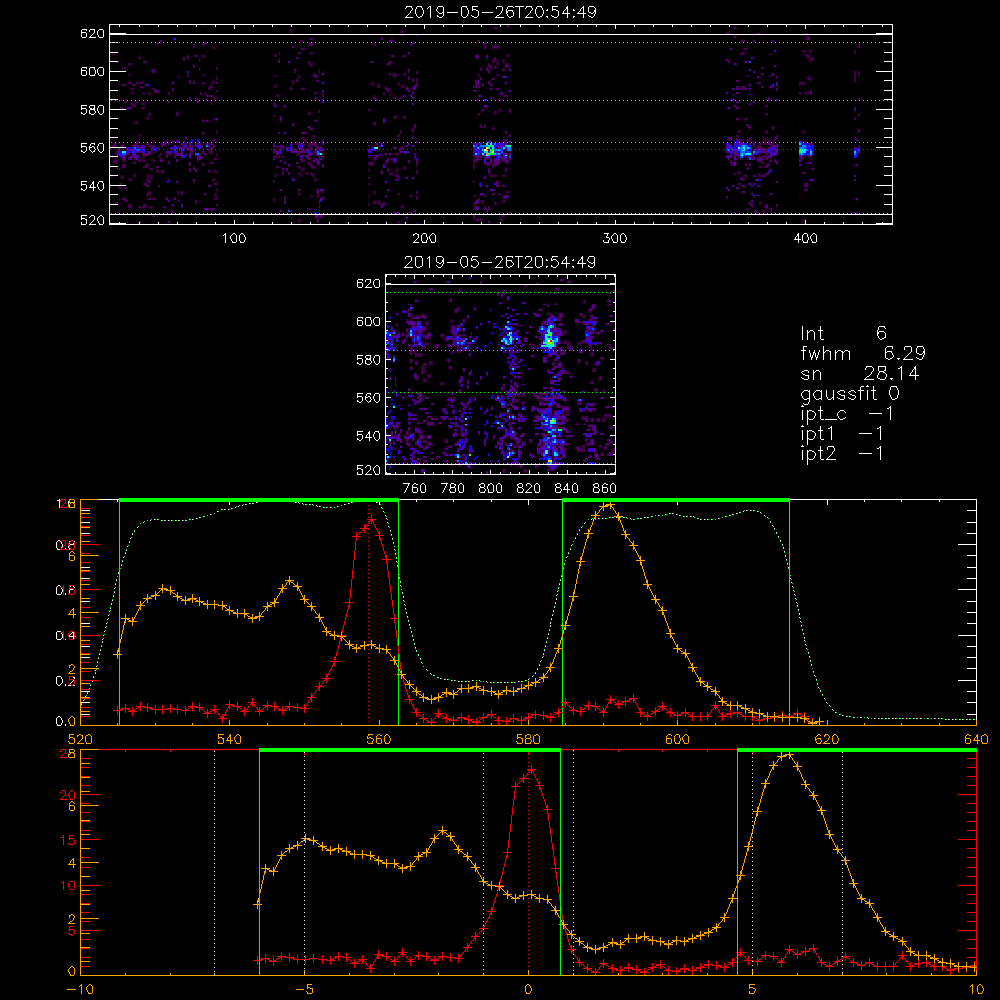Click y-axis label 540 of top spectrogram
Viewport: 1000px width, 1000px height.
pyautogui.click(x=92, y=186)
